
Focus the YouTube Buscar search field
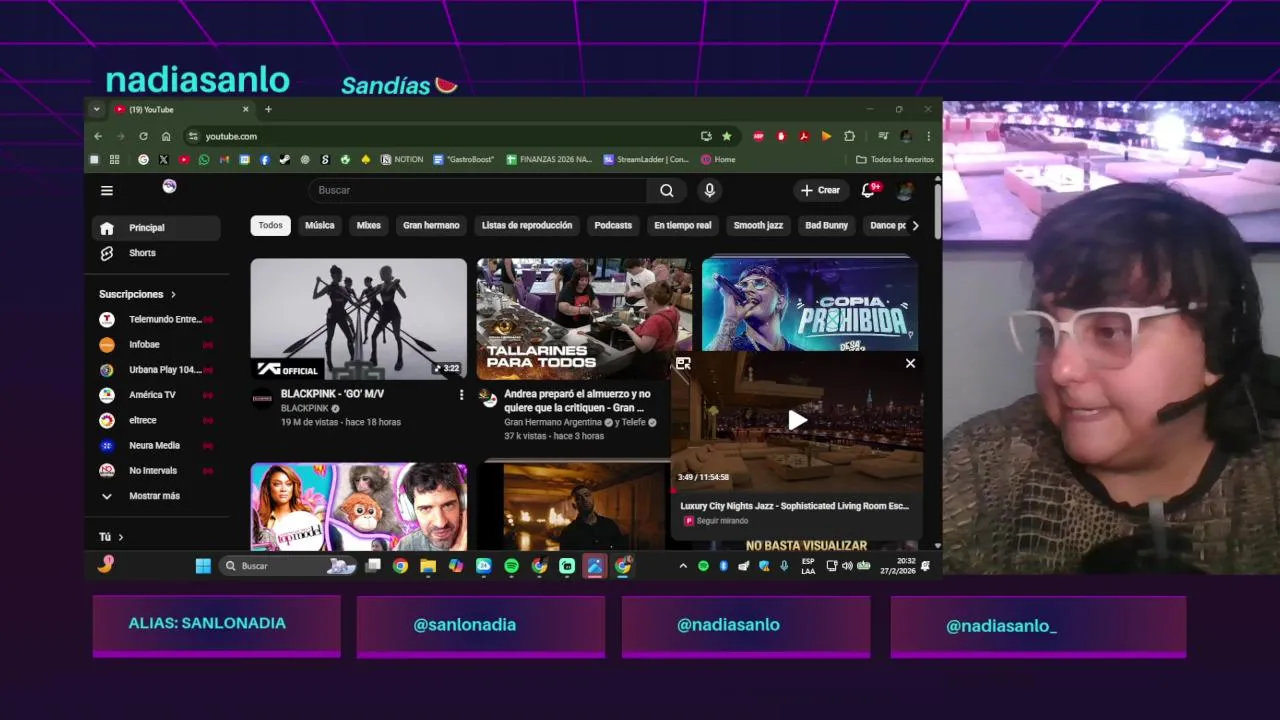point(478,190)
